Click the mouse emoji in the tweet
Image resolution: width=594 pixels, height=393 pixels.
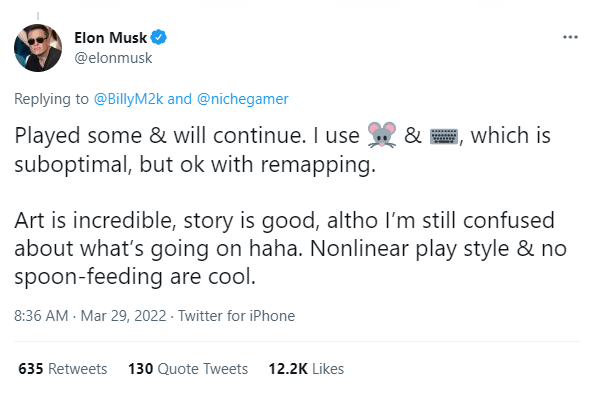coord(382,135)
